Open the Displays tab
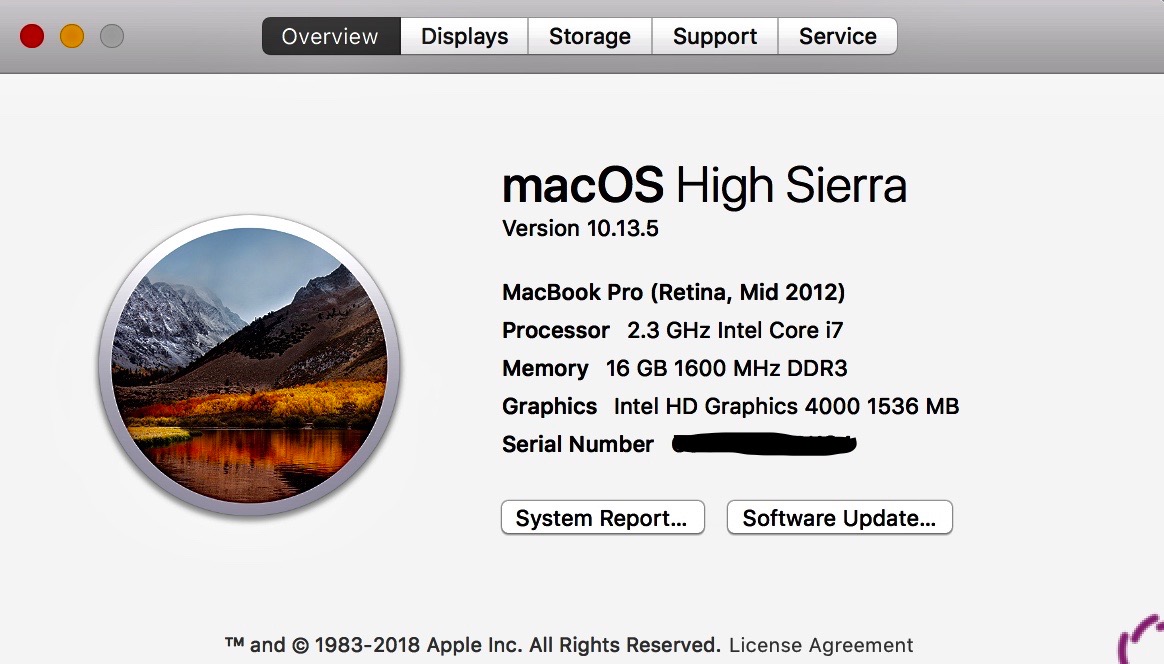 coord(465,36)
